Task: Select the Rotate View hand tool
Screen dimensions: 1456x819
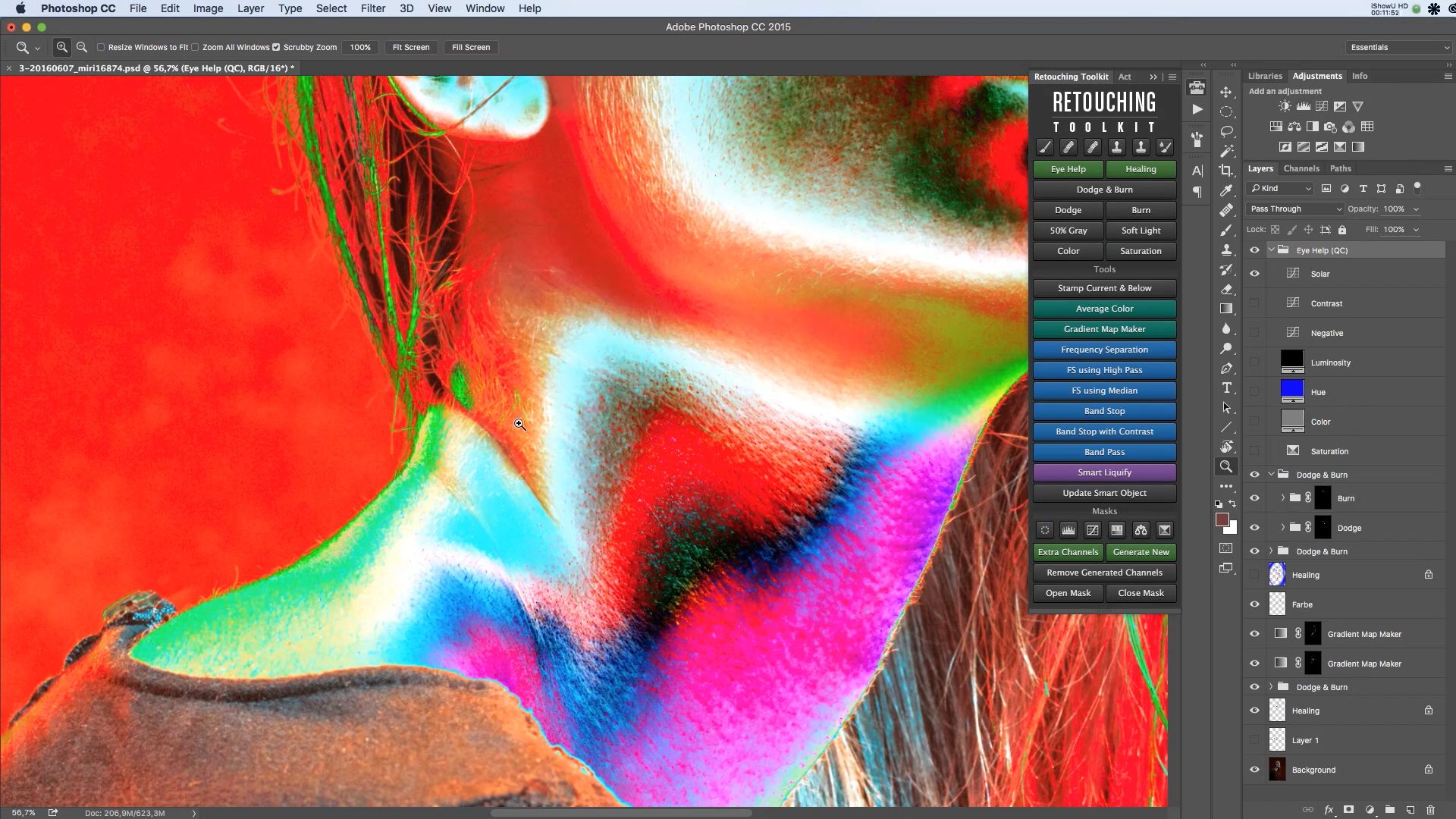Action: 1226,447
